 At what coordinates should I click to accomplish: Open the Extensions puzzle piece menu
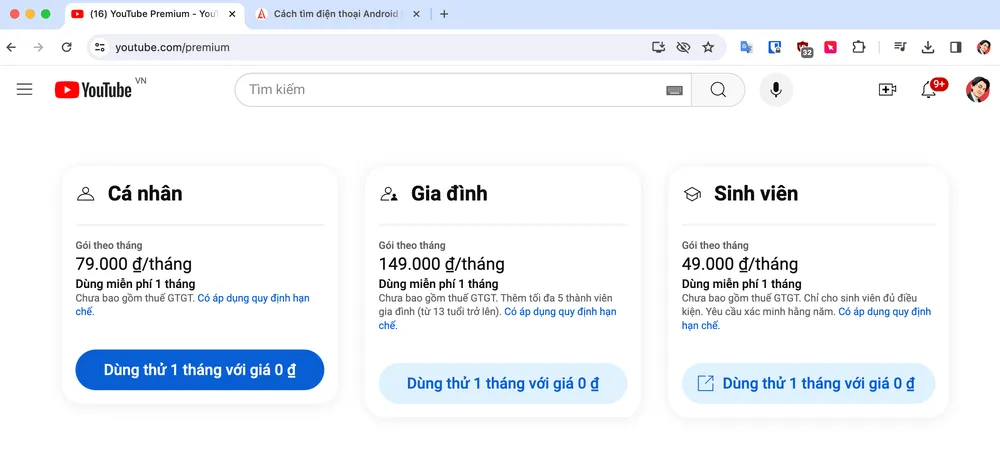[x=859, y=47]
